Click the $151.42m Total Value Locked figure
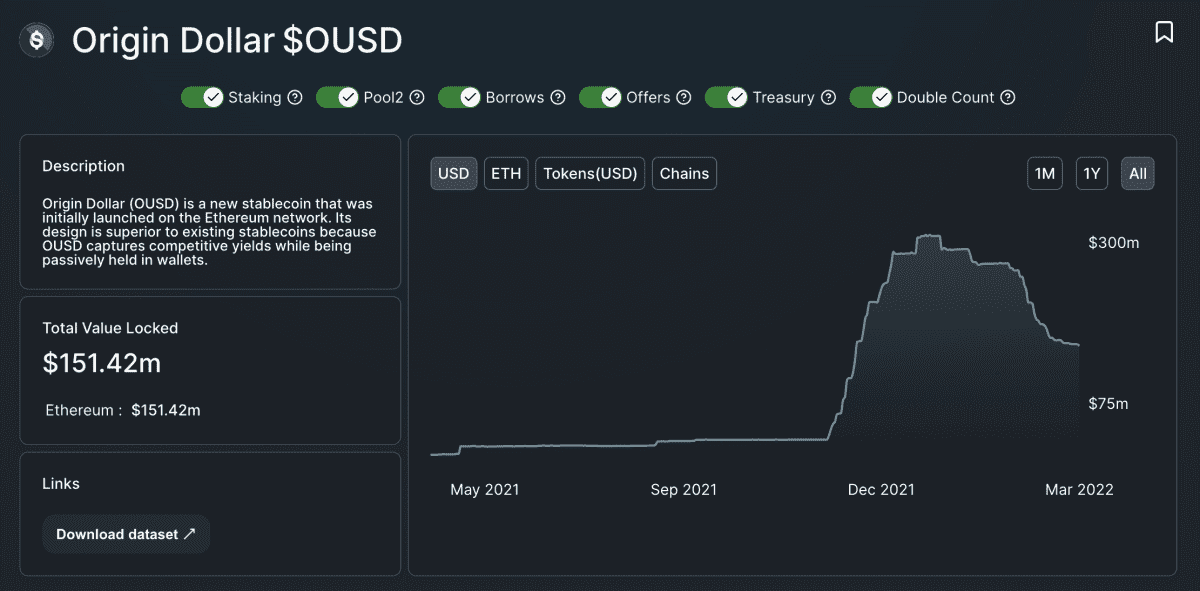The height and width of the screenshot is (591, 1200). 102,363
